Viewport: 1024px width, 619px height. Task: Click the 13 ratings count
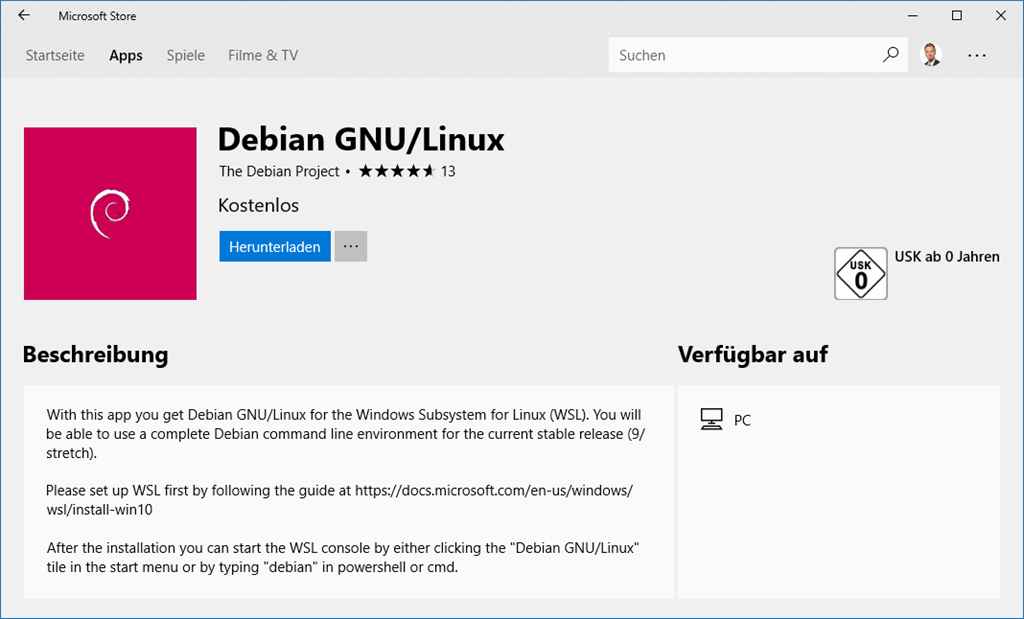[x=448, y=171]
